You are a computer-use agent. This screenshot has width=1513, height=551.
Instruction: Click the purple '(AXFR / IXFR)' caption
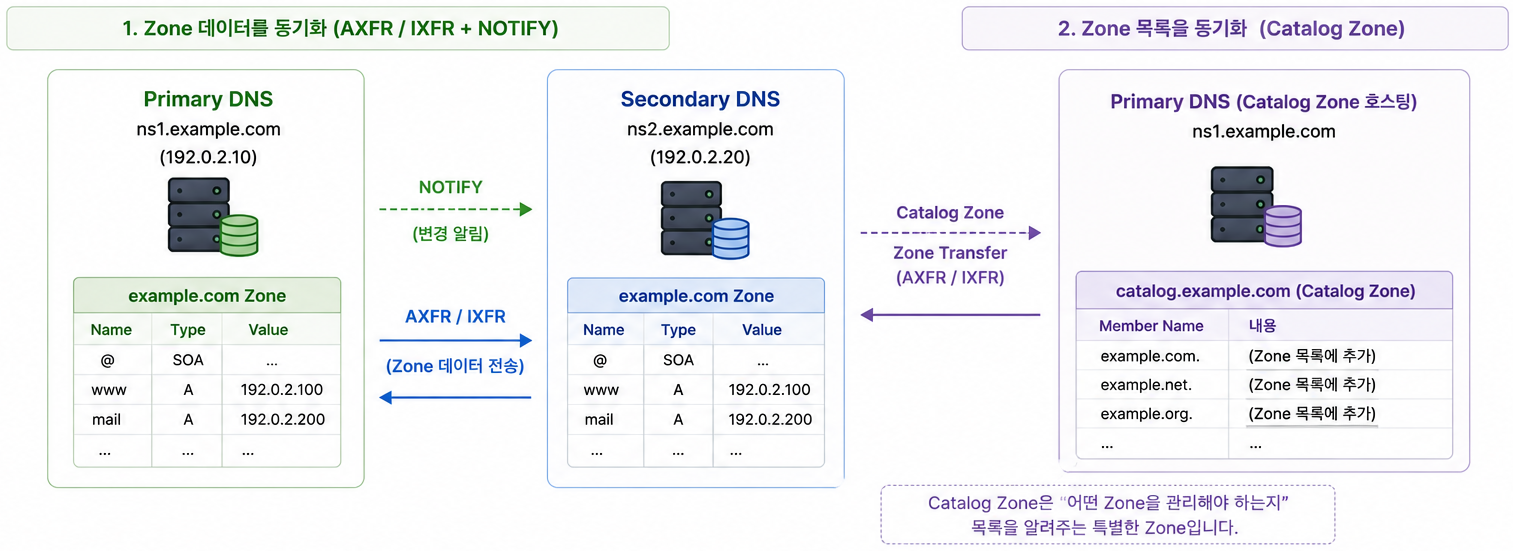[x=950, y=278]
